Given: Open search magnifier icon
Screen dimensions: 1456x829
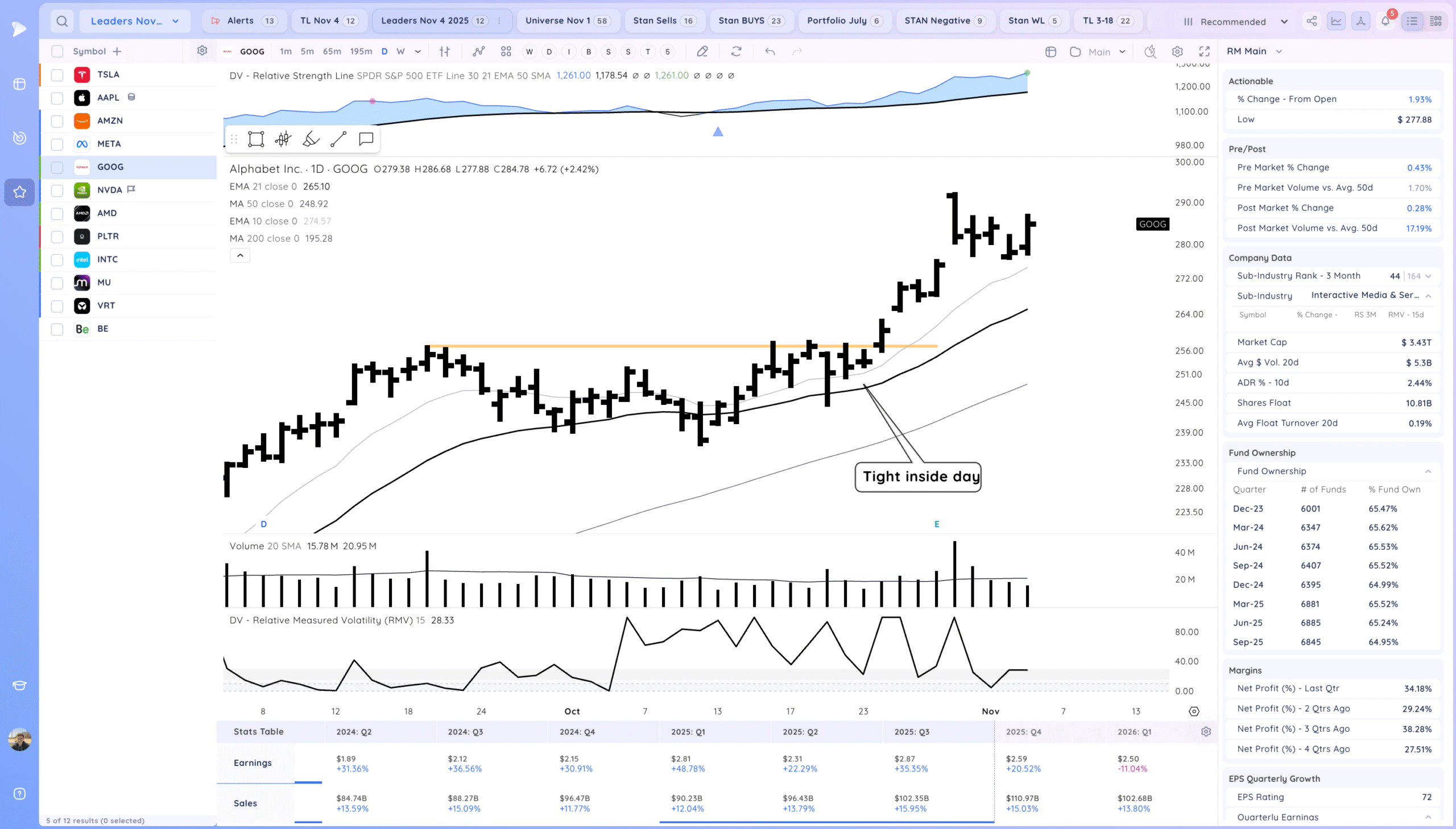Looking at the screenshot, I should [62, 21].
